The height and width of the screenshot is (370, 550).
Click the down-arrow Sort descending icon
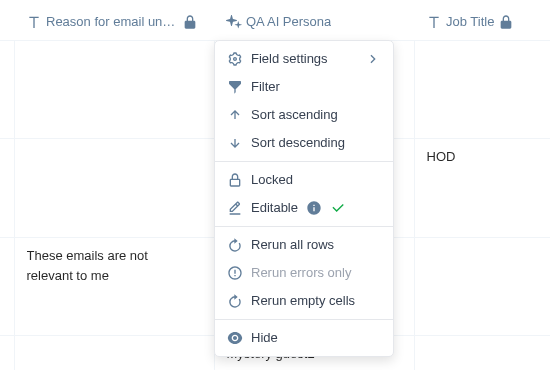(235, 143)
